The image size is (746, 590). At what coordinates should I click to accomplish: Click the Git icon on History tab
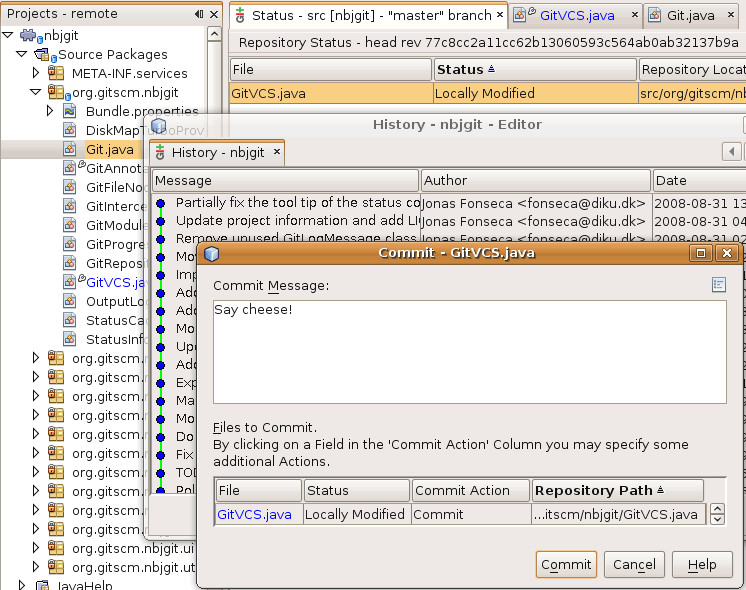pos(160,152)
